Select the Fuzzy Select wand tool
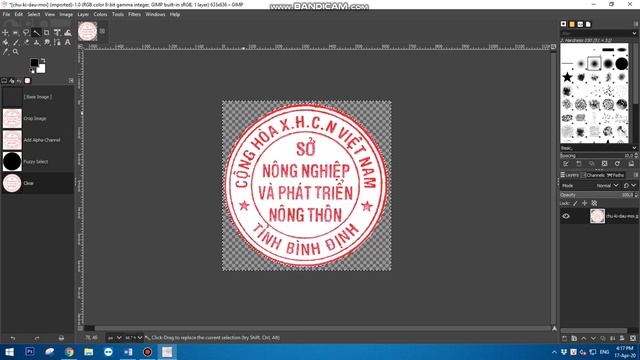Image resolution: width=640 pixels, height=360 pixels. (36, 33)
